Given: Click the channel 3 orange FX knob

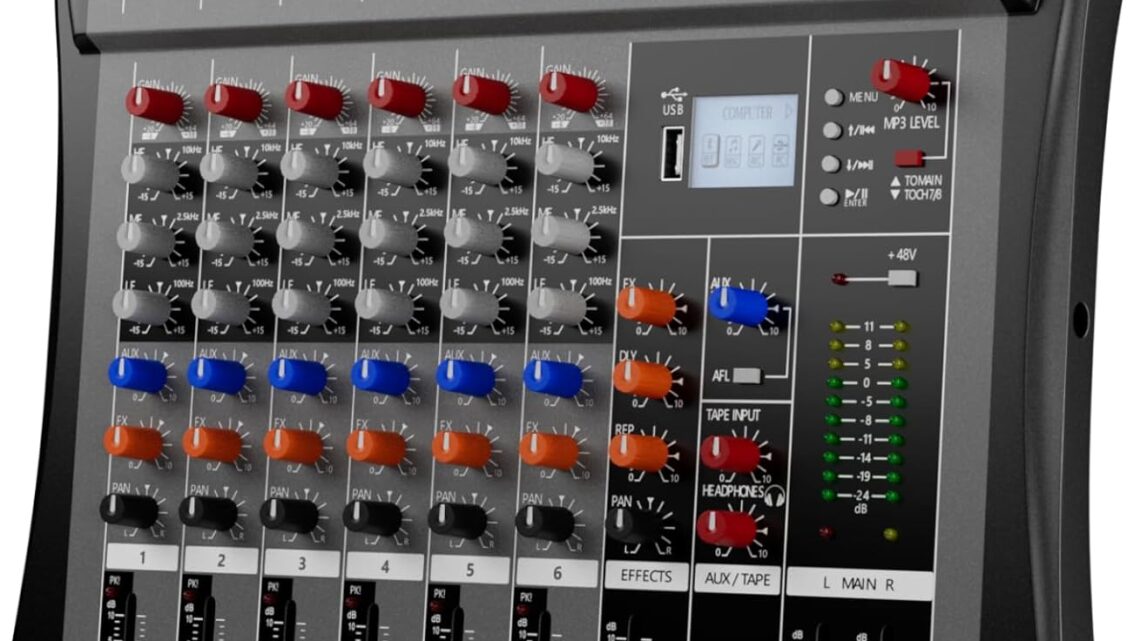Looking at the screenshot, I should click(x=294, y=446).
